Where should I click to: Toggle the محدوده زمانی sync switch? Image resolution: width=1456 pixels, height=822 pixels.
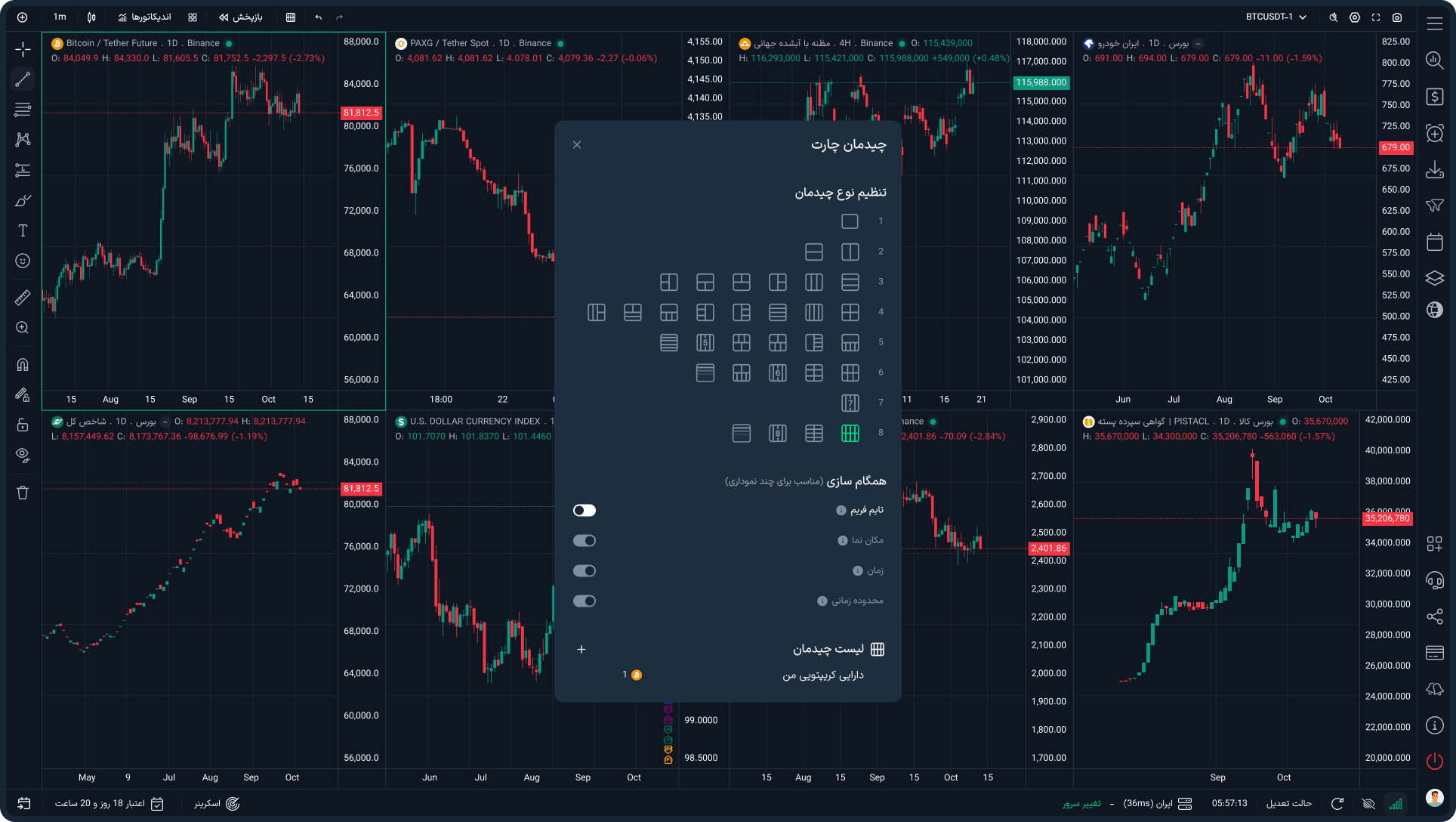(x=585, y=601)
